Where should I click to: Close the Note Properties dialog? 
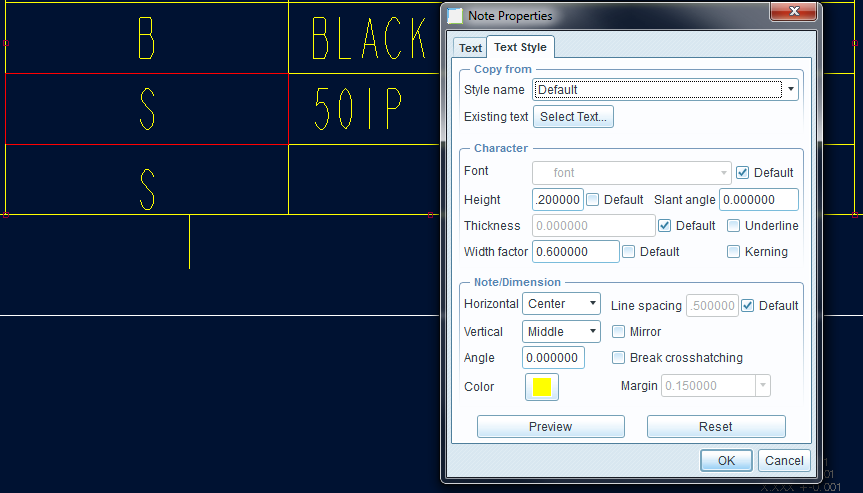(794, 11)
